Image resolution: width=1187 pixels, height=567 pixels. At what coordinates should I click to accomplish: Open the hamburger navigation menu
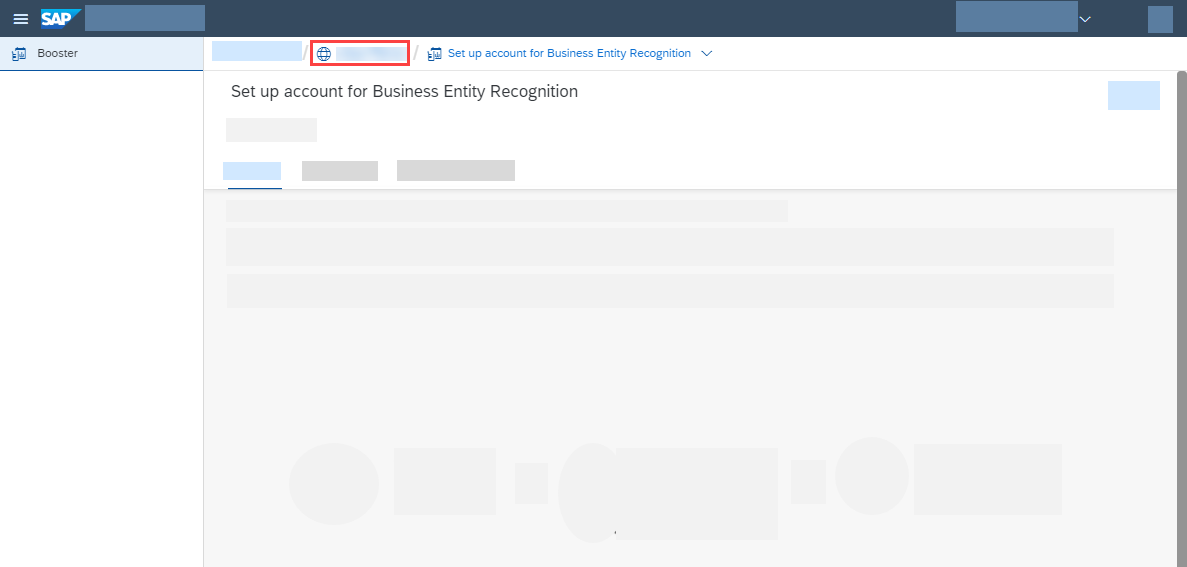tap(20, 19)
